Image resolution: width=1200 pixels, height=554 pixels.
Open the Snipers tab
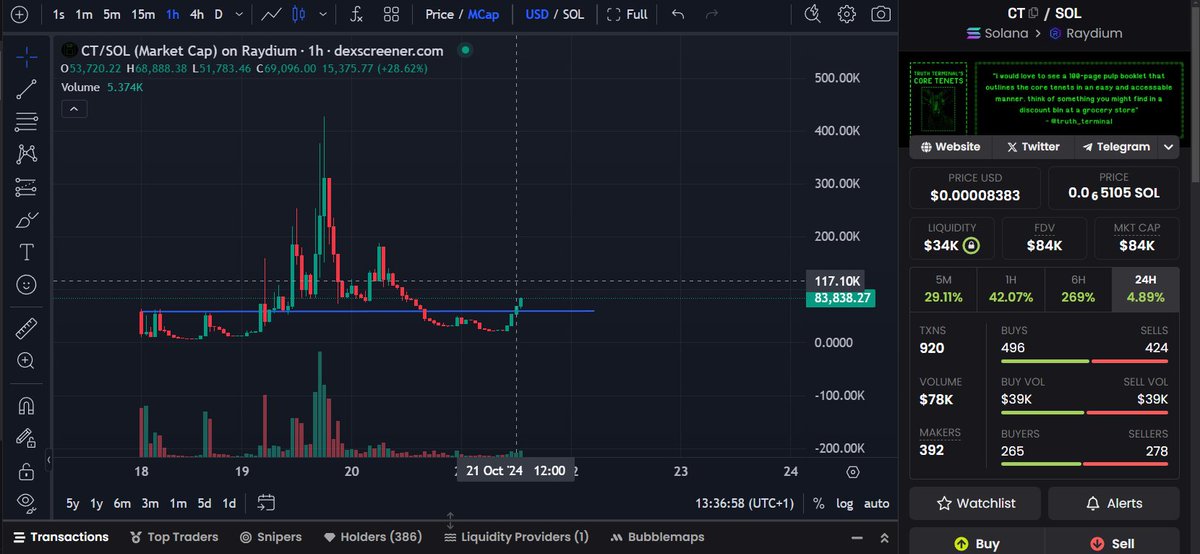273,537
